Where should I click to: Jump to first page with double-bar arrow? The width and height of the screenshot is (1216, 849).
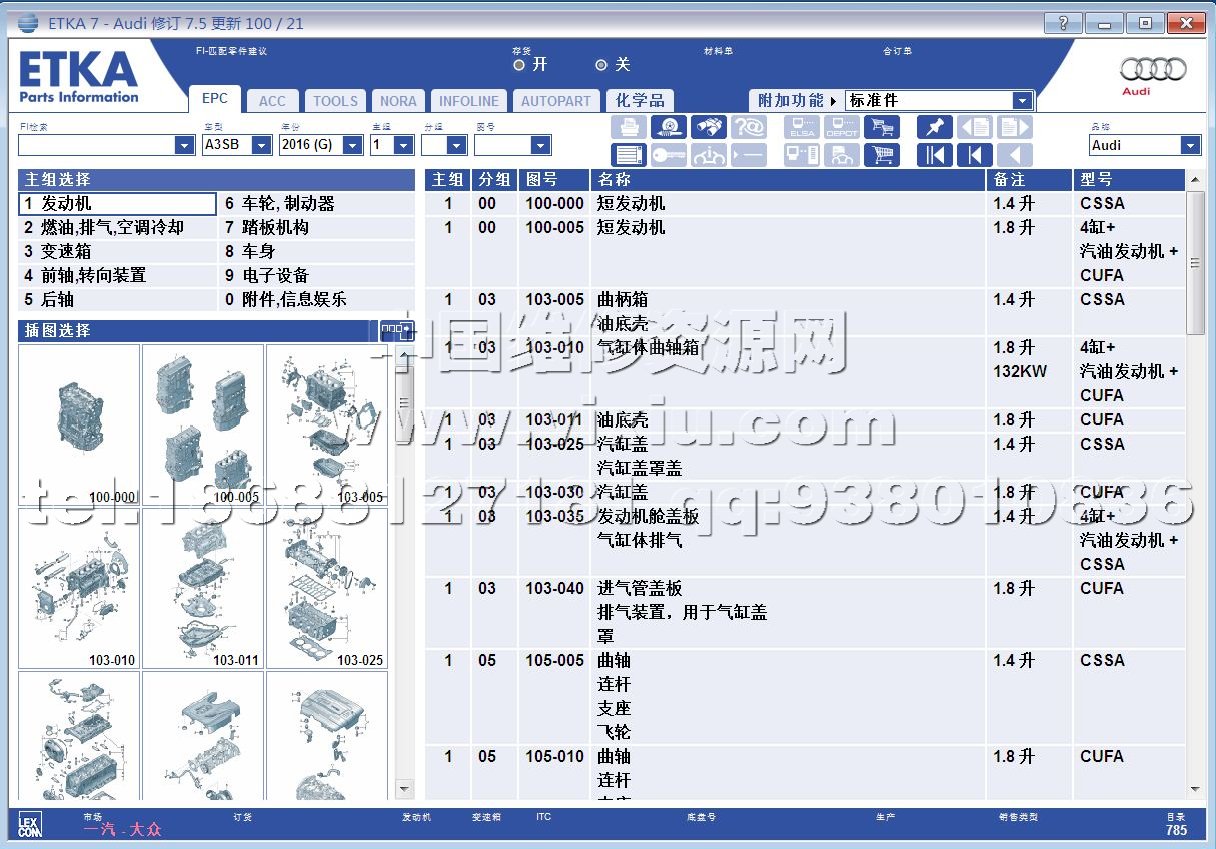pyautogui.click(x=934, y=155)
